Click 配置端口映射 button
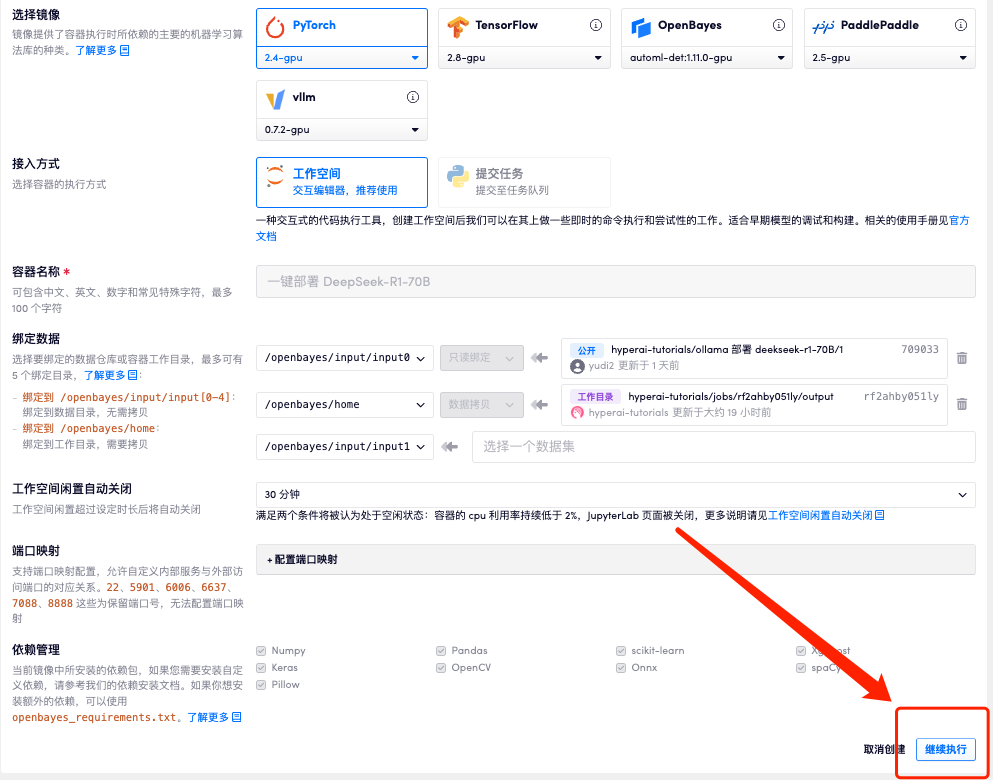This screenshot has width=993, height=780. 616,560
